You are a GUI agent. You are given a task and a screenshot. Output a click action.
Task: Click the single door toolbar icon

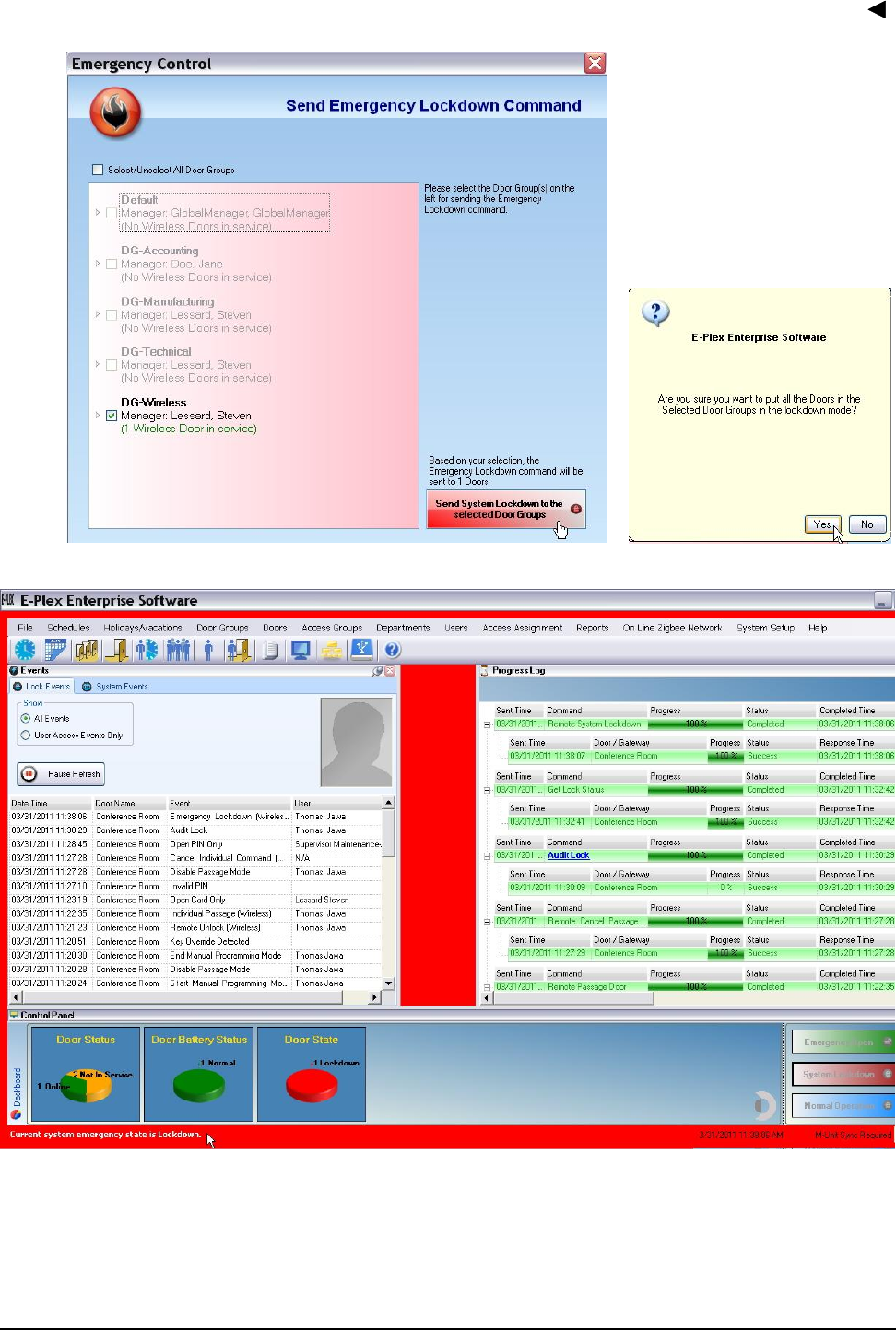tap(117, 650)
